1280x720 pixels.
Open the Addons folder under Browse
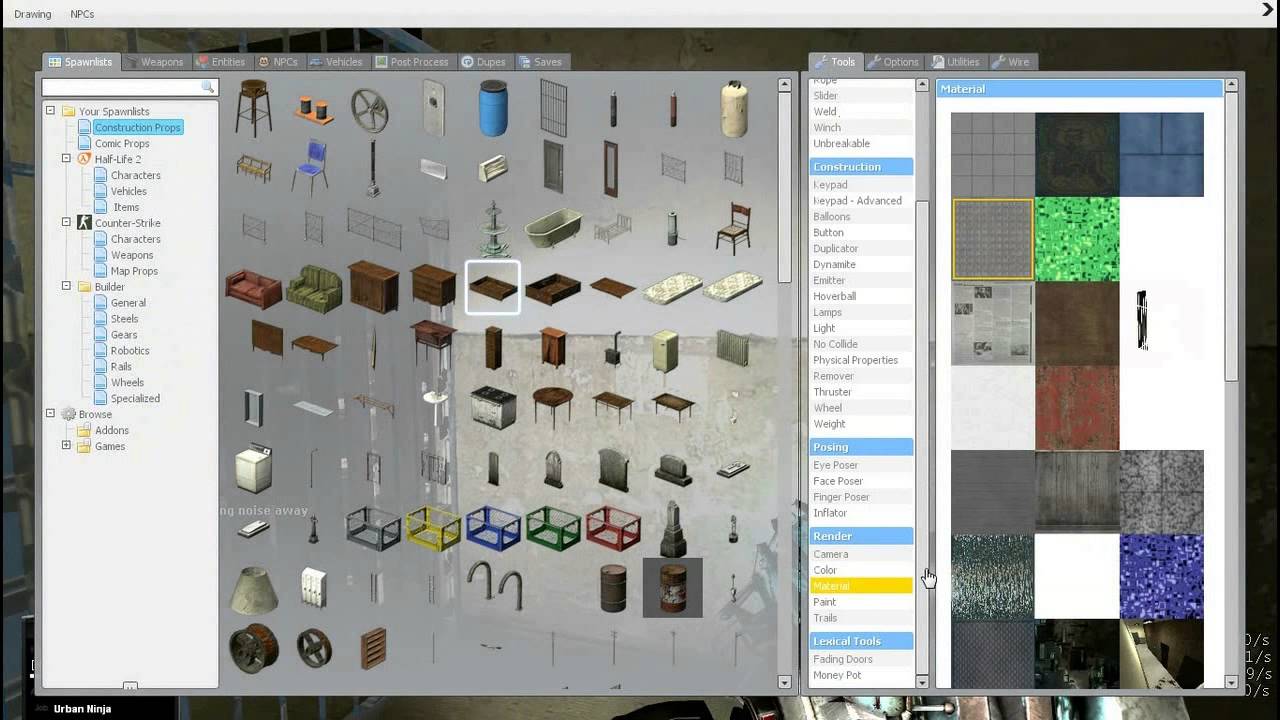(x=112, y=430)
